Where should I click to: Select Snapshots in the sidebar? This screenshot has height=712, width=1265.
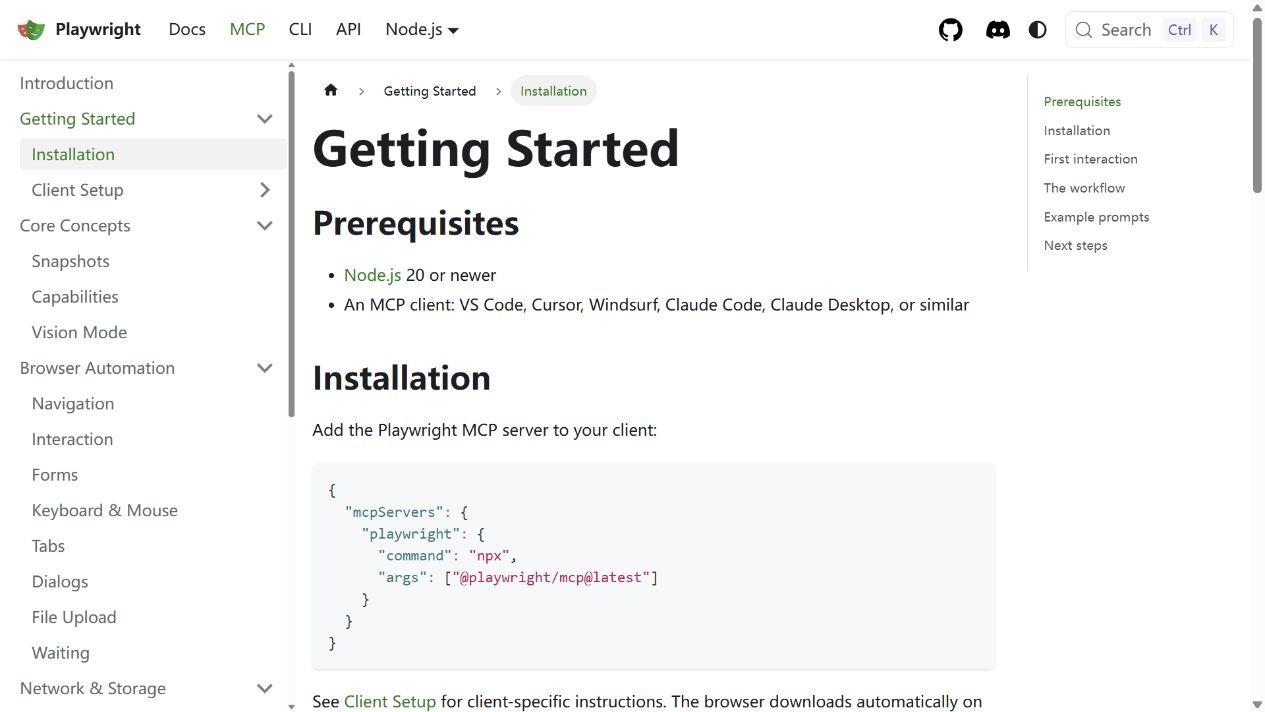(70, 261)
